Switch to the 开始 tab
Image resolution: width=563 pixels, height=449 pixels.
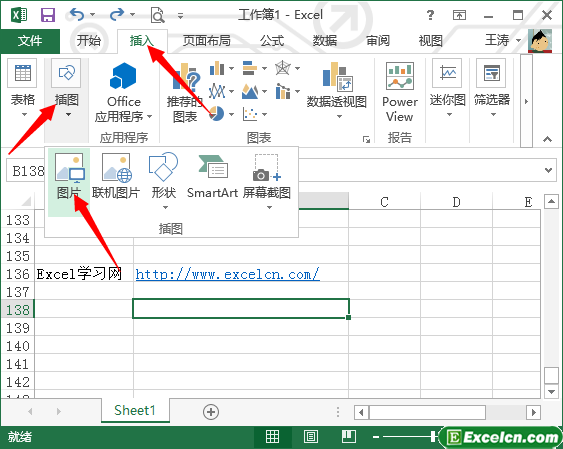coord(89,41)
